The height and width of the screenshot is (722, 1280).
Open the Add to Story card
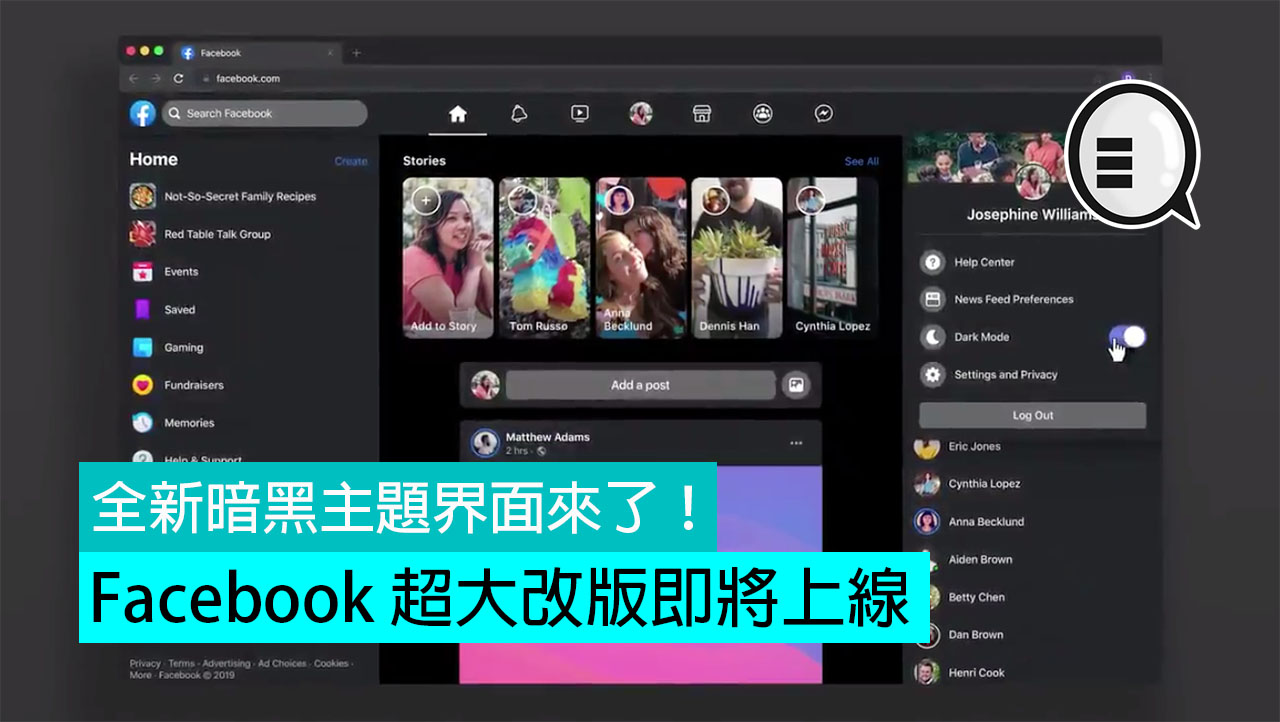click(x=448, y=258)
